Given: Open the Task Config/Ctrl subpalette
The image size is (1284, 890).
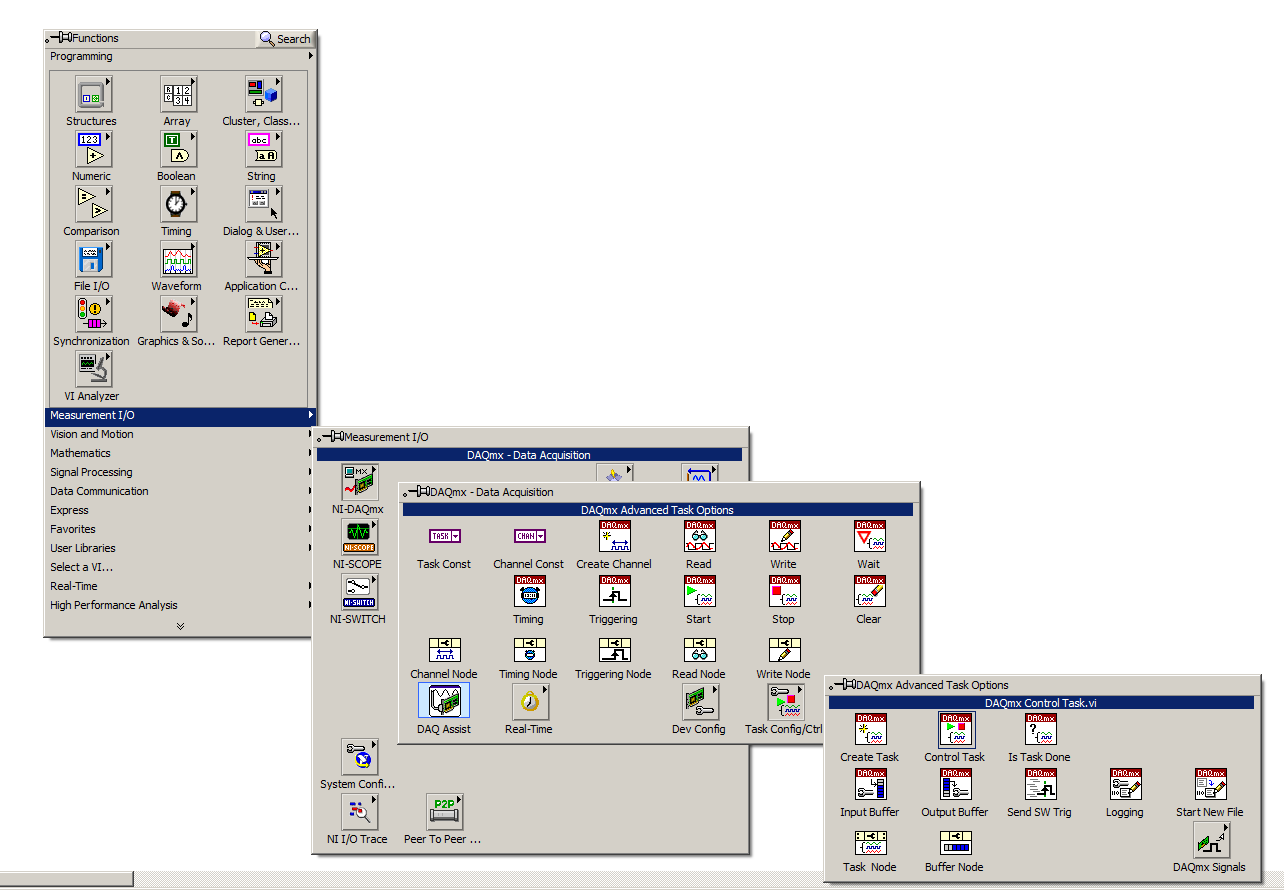Looking at the screenshot, I should pos(786,702).
